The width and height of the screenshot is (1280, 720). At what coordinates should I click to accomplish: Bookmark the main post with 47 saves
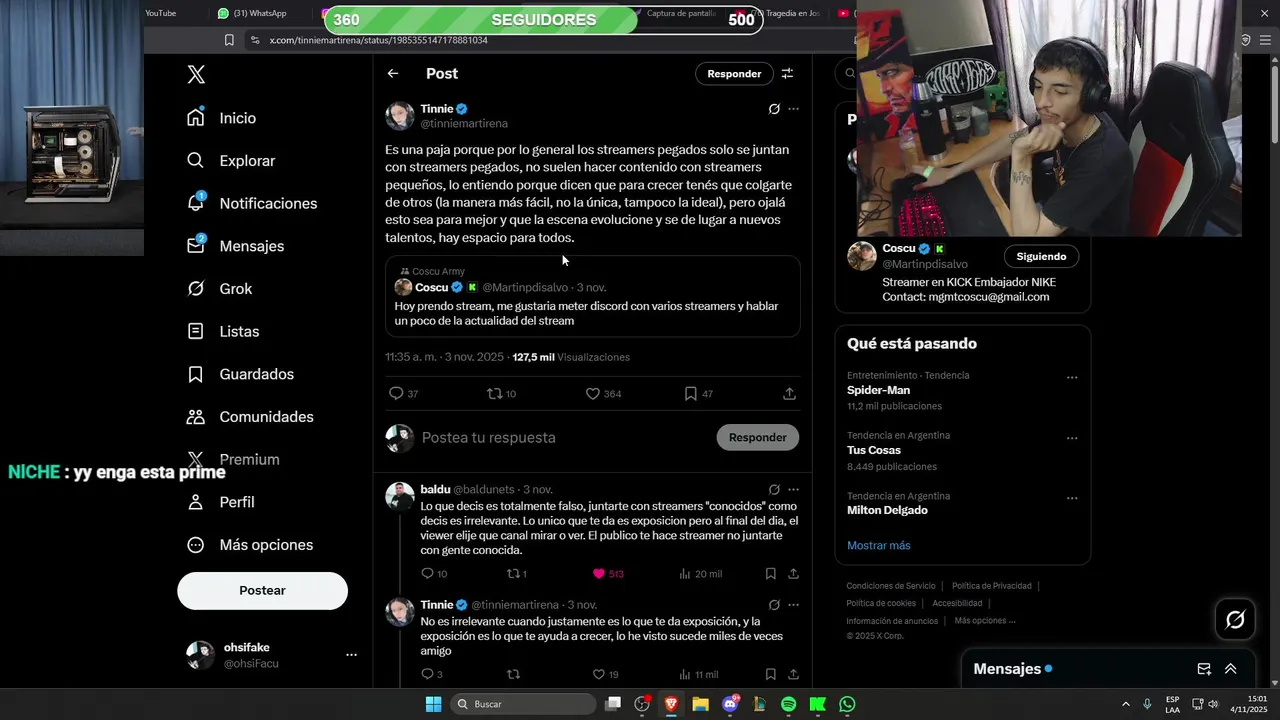tap(690, 394)
